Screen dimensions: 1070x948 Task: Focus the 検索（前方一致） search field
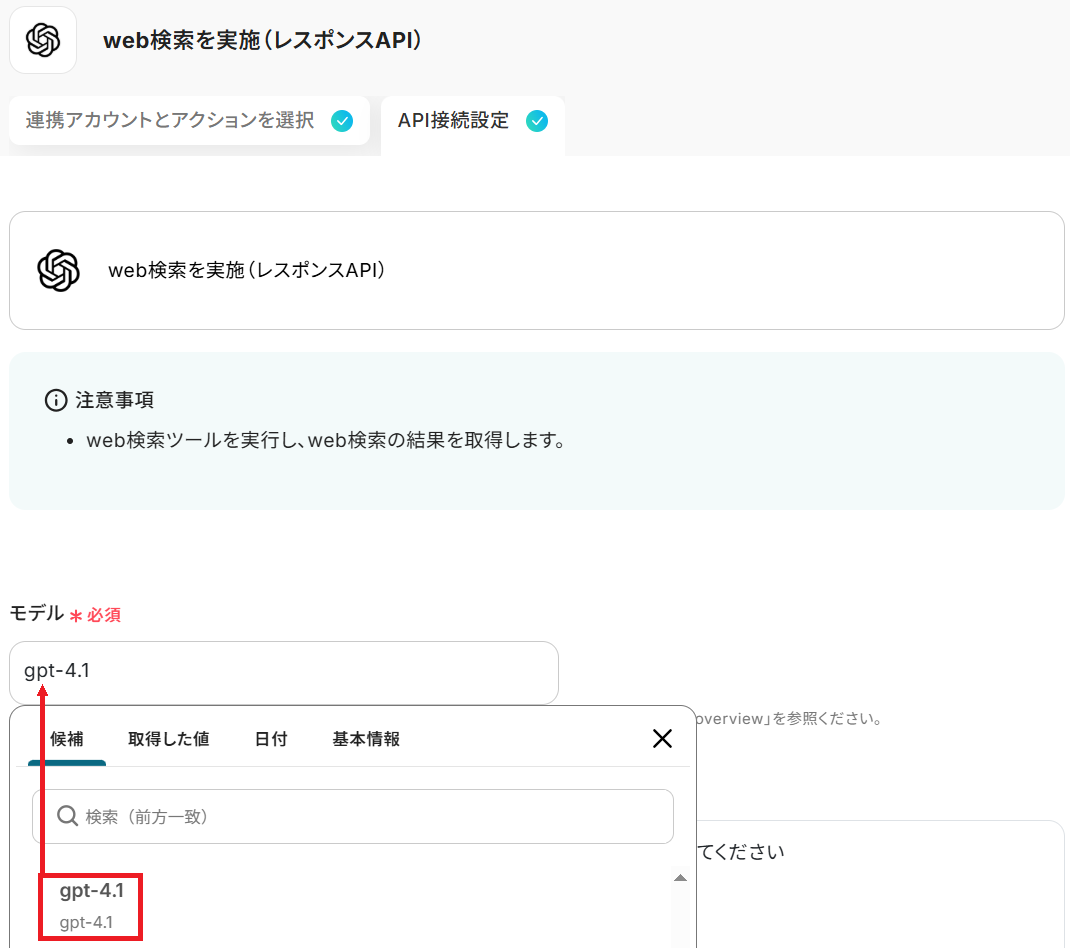[x=353, y=816]
